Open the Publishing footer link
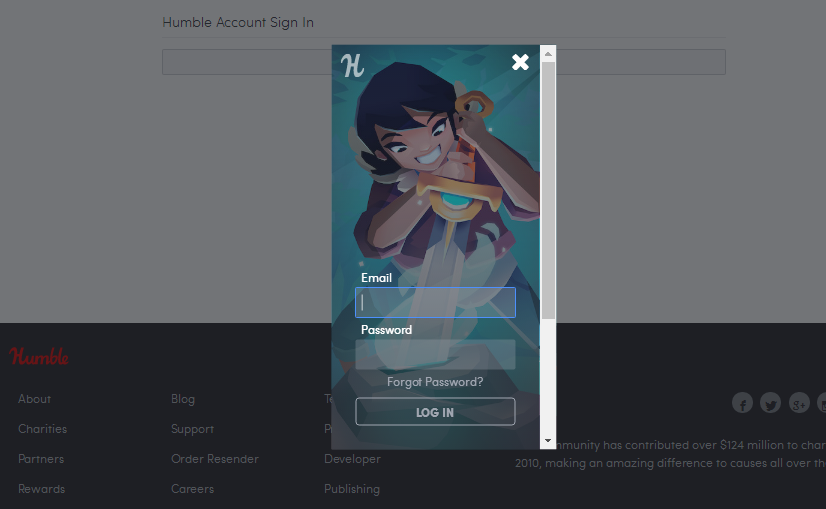The height and width of the screenshot is (509, 826). click(352, 489)
